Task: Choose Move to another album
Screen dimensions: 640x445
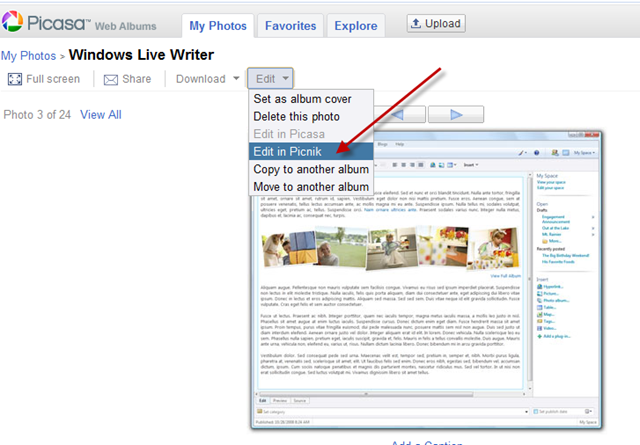Action: pyautogui.click(x=311, y=187)
